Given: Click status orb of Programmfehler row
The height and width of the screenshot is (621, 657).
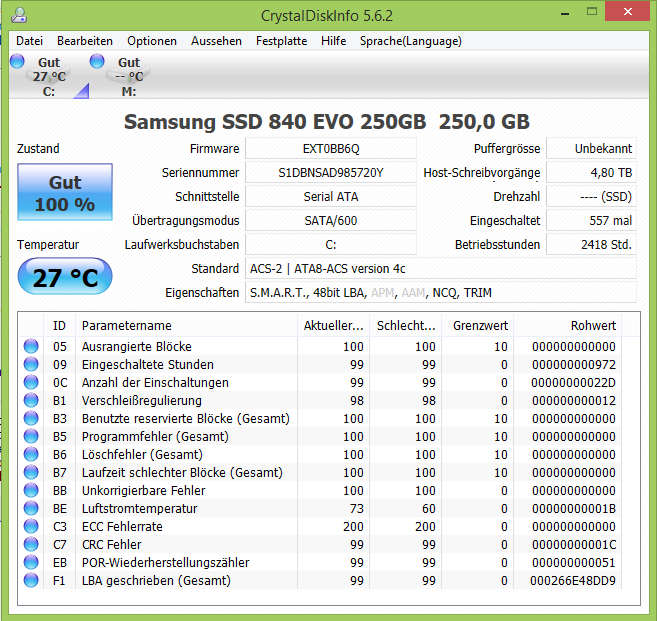Looking at the screenshot, I should click(x=31, y=436).
